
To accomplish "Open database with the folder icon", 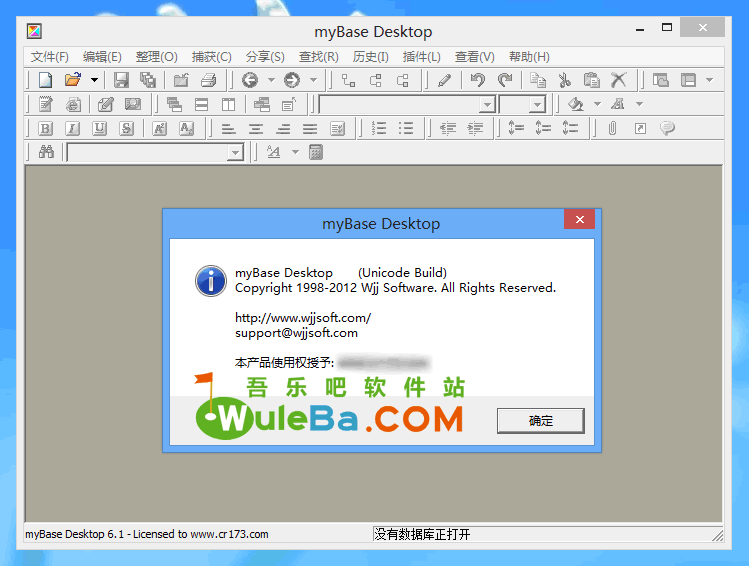I will click(x=73, y=80).
